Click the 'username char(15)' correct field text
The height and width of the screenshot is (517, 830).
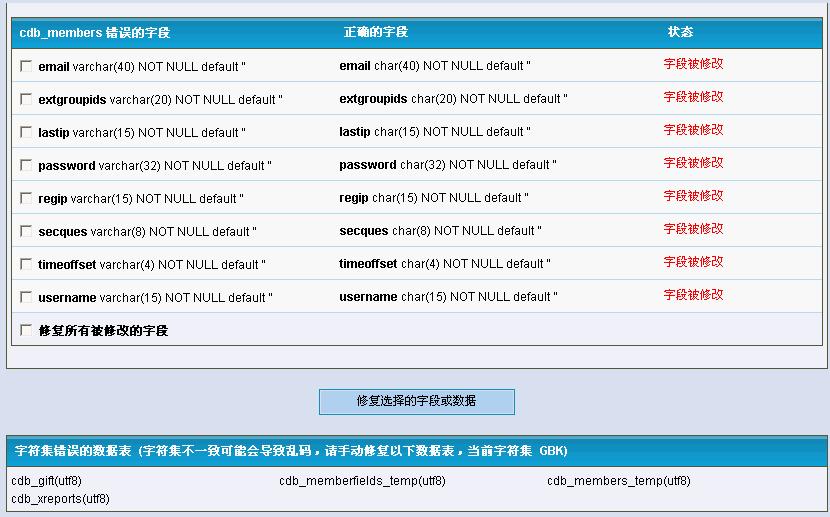click(x=448, y=297)
